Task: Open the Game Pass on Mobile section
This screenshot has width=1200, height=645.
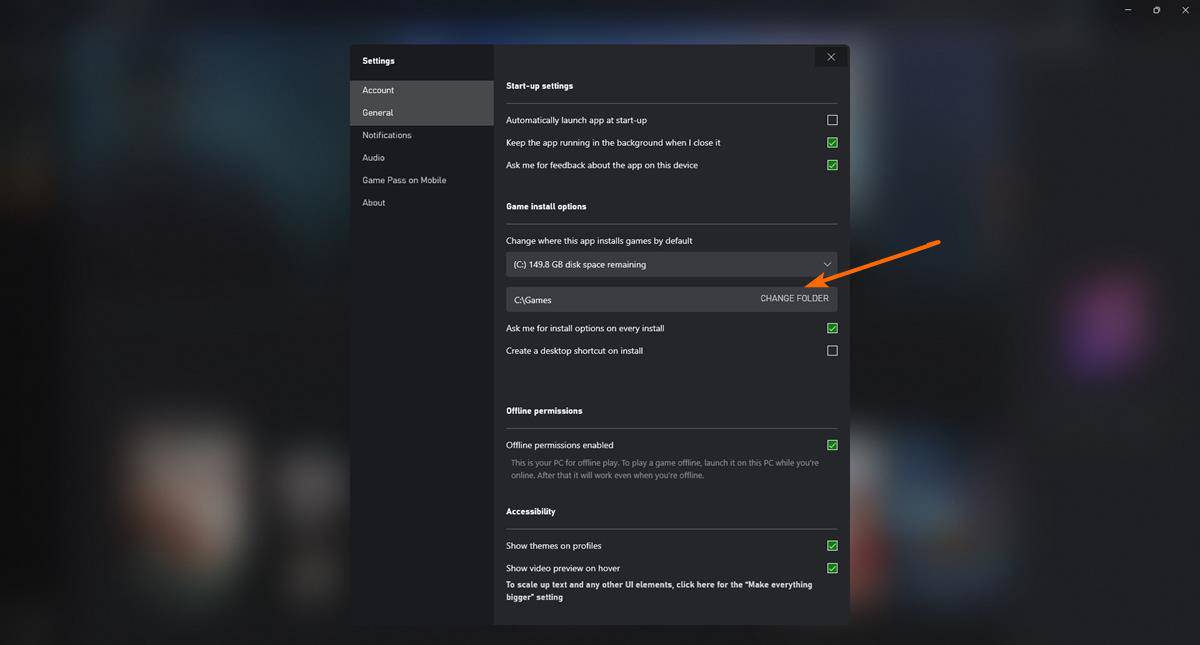Action: (x=404, y=180)
